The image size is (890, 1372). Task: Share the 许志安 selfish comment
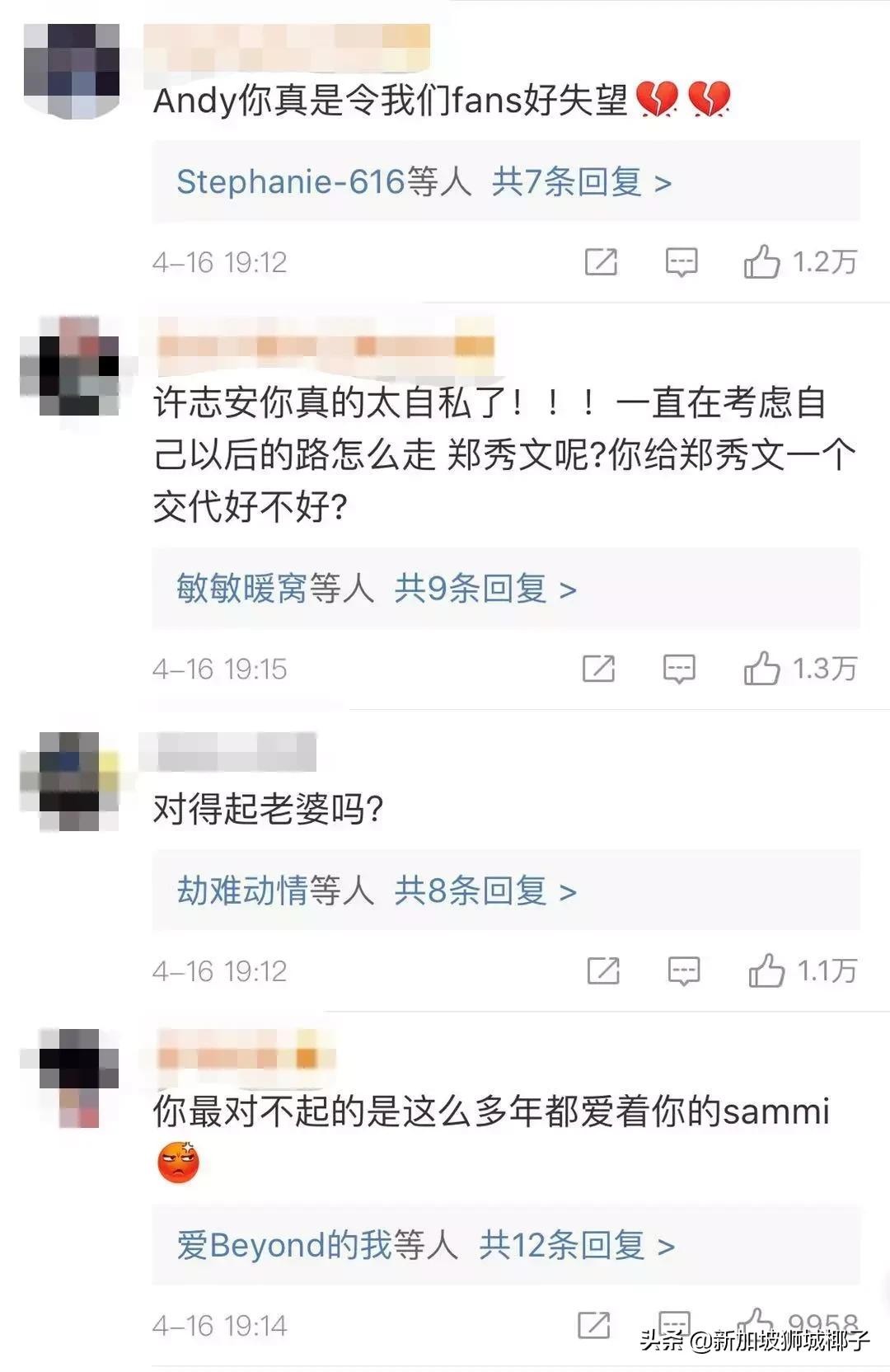598,668
